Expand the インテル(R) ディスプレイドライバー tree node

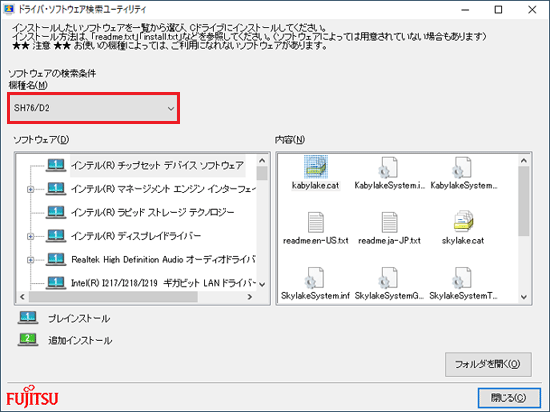coord(31,236)
